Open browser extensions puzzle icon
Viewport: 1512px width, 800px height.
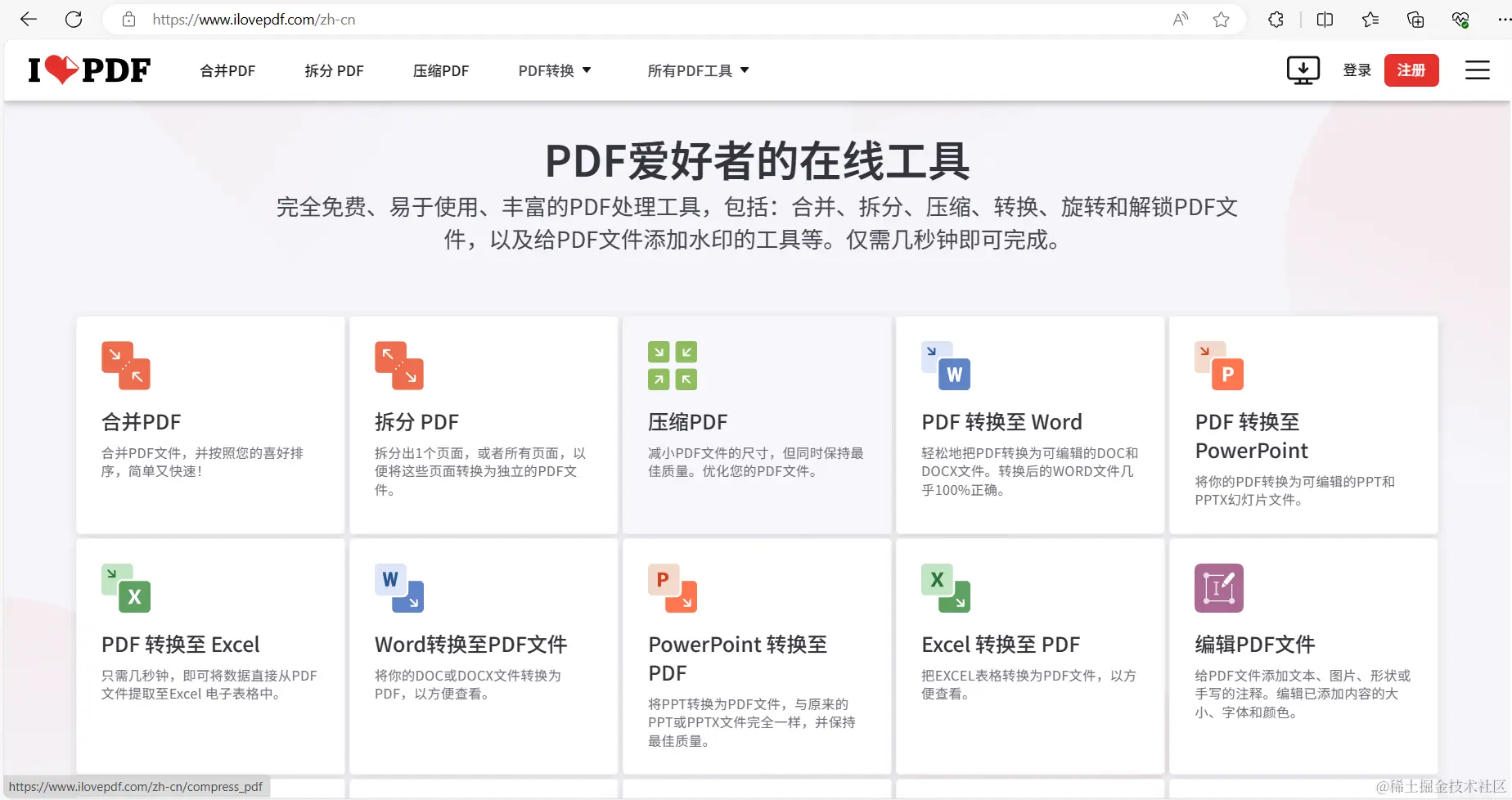1276,19
